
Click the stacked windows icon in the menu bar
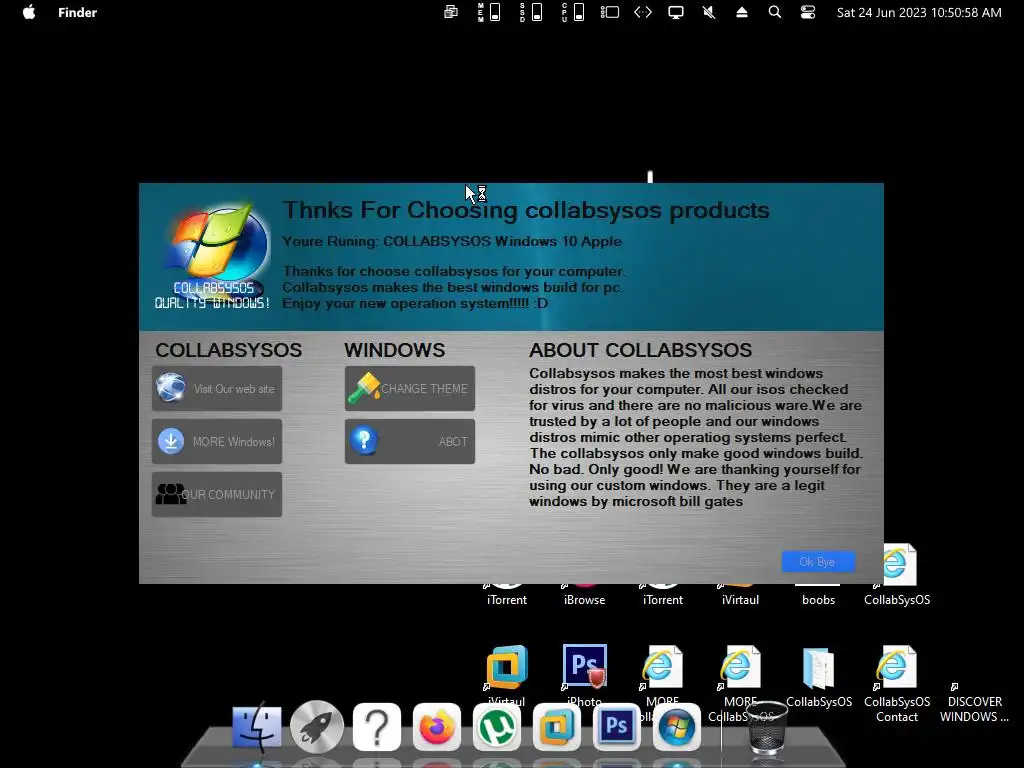point(451,12)
